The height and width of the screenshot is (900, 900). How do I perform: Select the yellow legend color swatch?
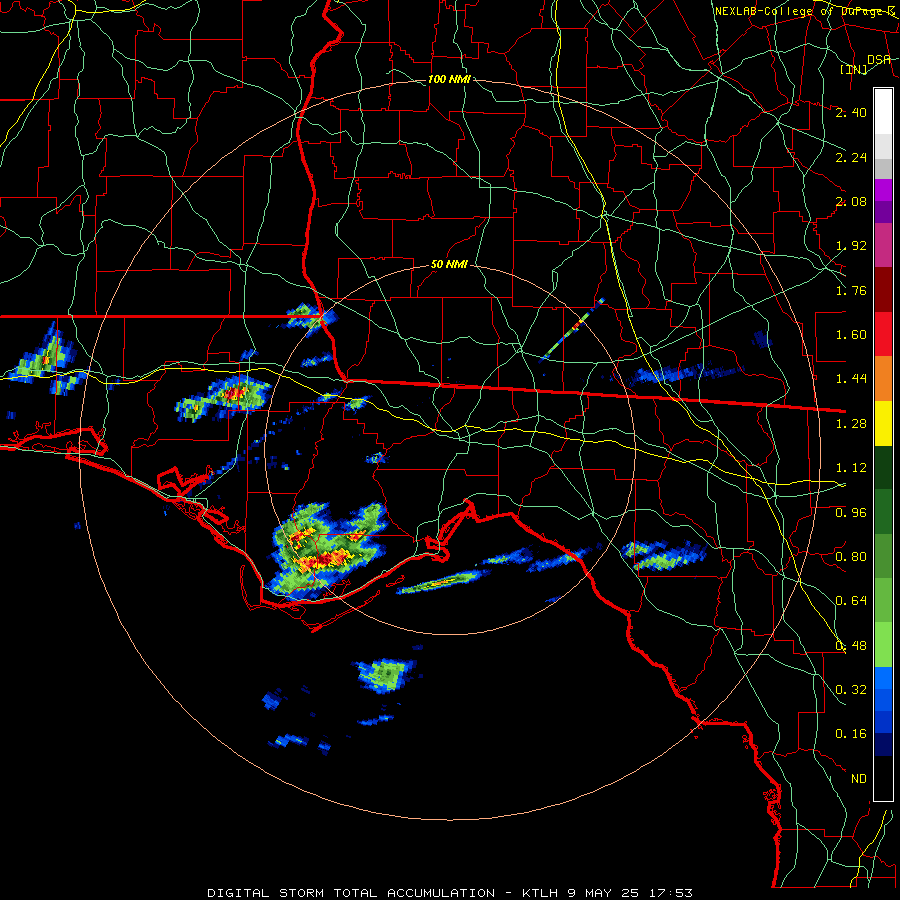(x=883, y=423)
